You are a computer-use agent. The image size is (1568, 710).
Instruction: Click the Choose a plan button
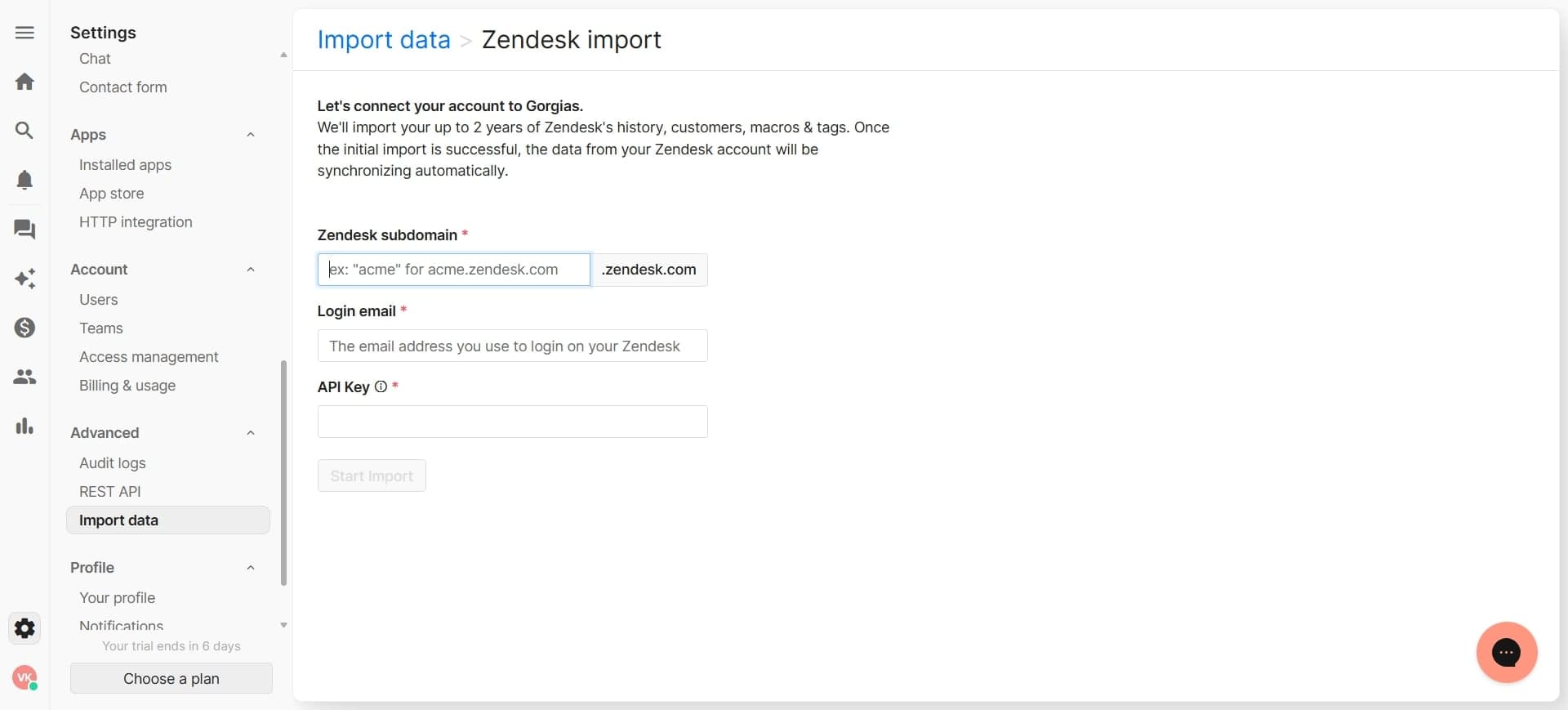(171, 678)
